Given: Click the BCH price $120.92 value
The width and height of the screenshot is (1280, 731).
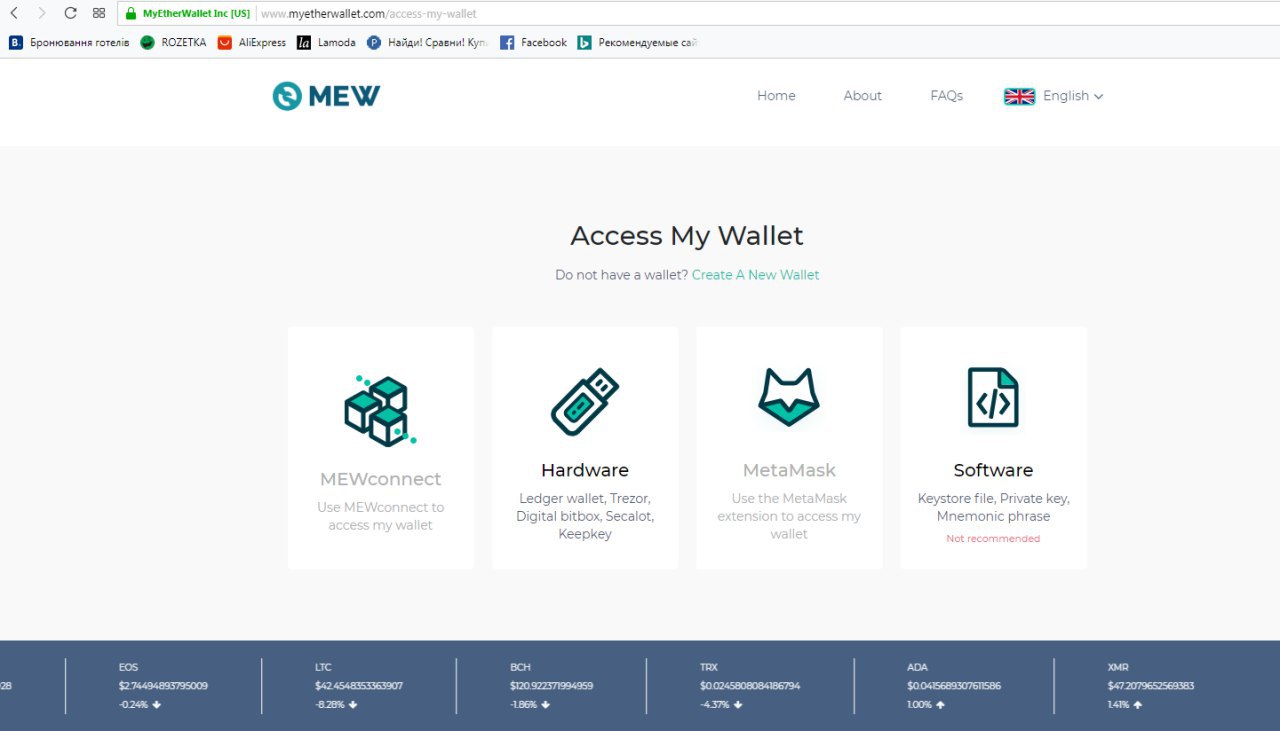Looking at the screenshot, I should 551,686.
